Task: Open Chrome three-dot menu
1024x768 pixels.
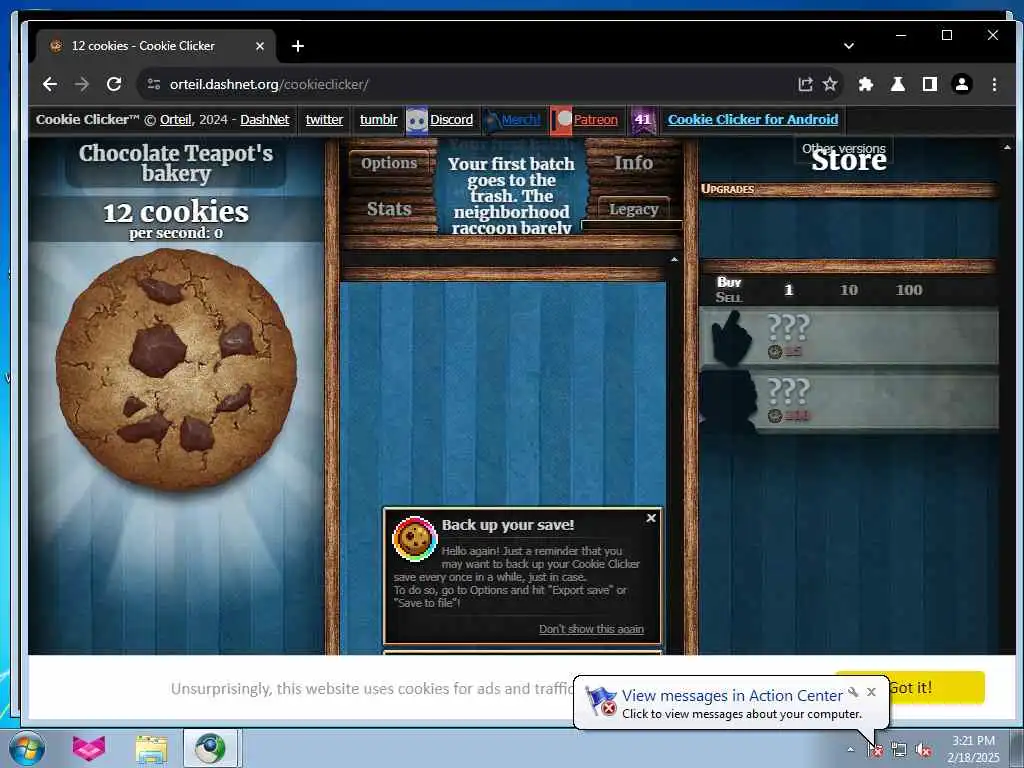Action: (994, 84)
